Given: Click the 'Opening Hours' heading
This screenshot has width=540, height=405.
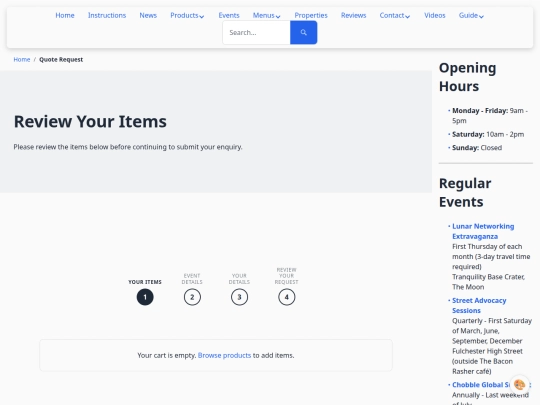Looking at the screenshot, I should (468, 77).
